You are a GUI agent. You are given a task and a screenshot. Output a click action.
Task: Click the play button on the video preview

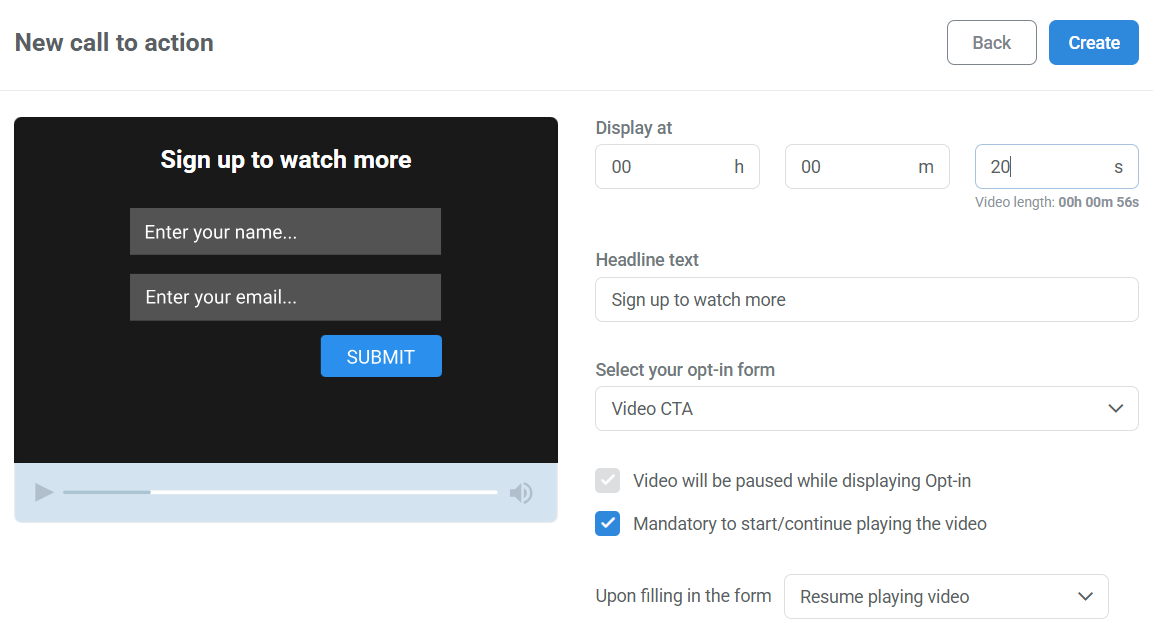[x=43, y=492]
